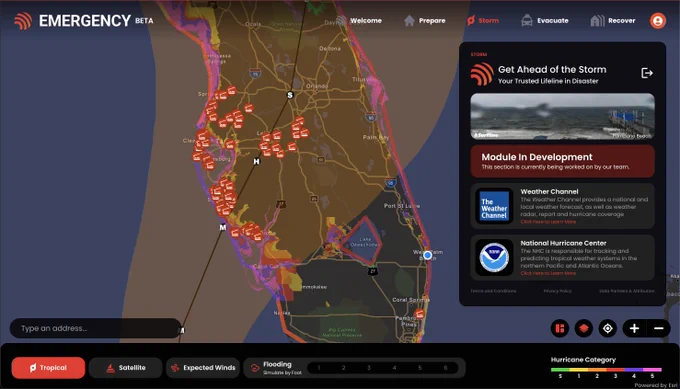Close the storm panel using exit icon
680x389 pixels.
point(647,73)
